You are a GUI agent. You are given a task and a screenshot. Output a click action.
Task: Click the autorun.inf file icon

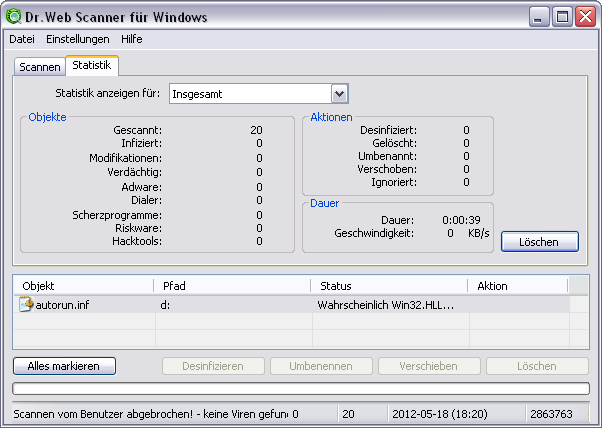coord(26,304)
